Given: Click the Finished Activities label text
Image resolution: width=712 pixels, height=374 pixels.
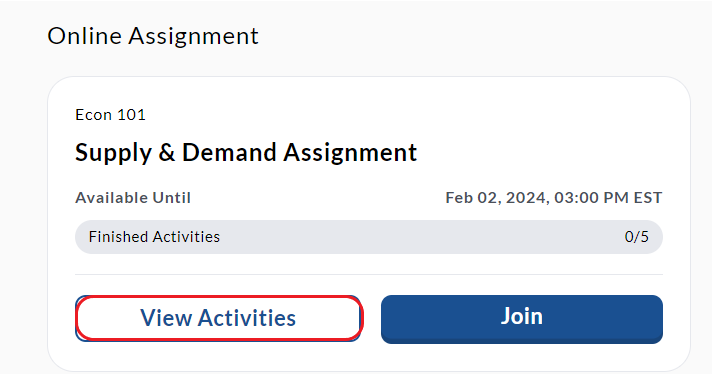Looking at the screenshot, I should tap(154, 237).
